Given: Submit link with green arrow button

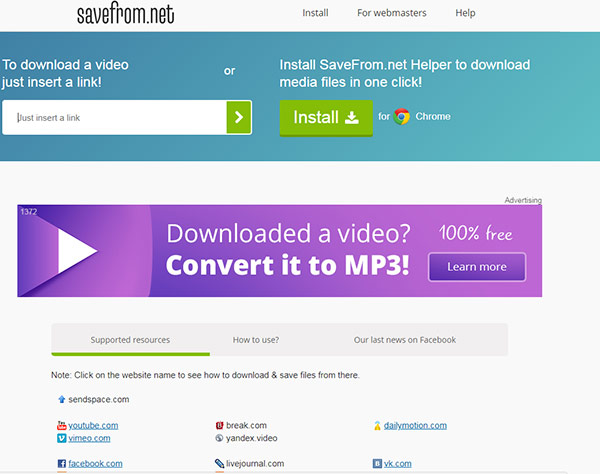Looking at the screenshot, I should tap(239, 117).
